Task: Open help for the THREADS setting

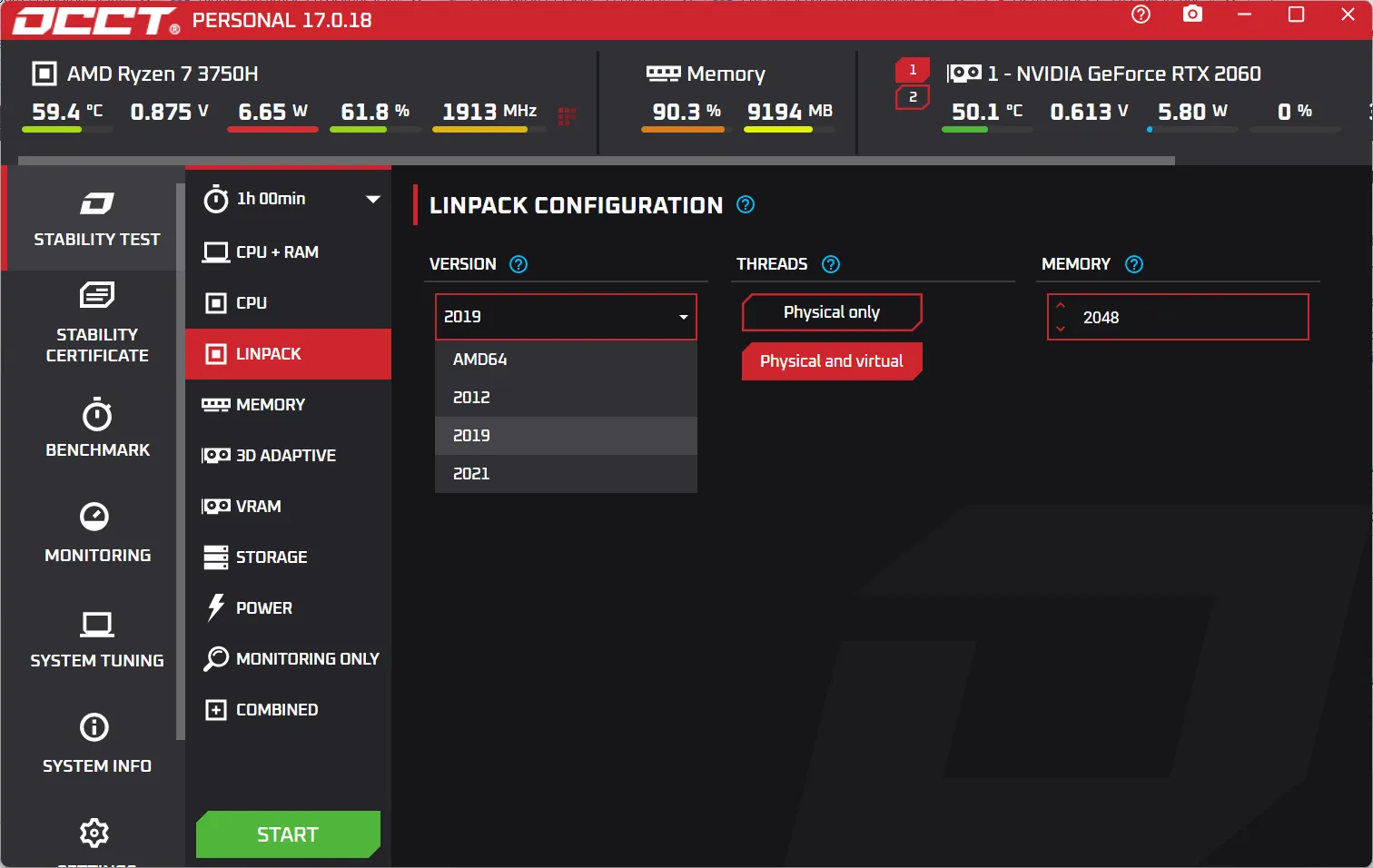Action: point(831,264)
